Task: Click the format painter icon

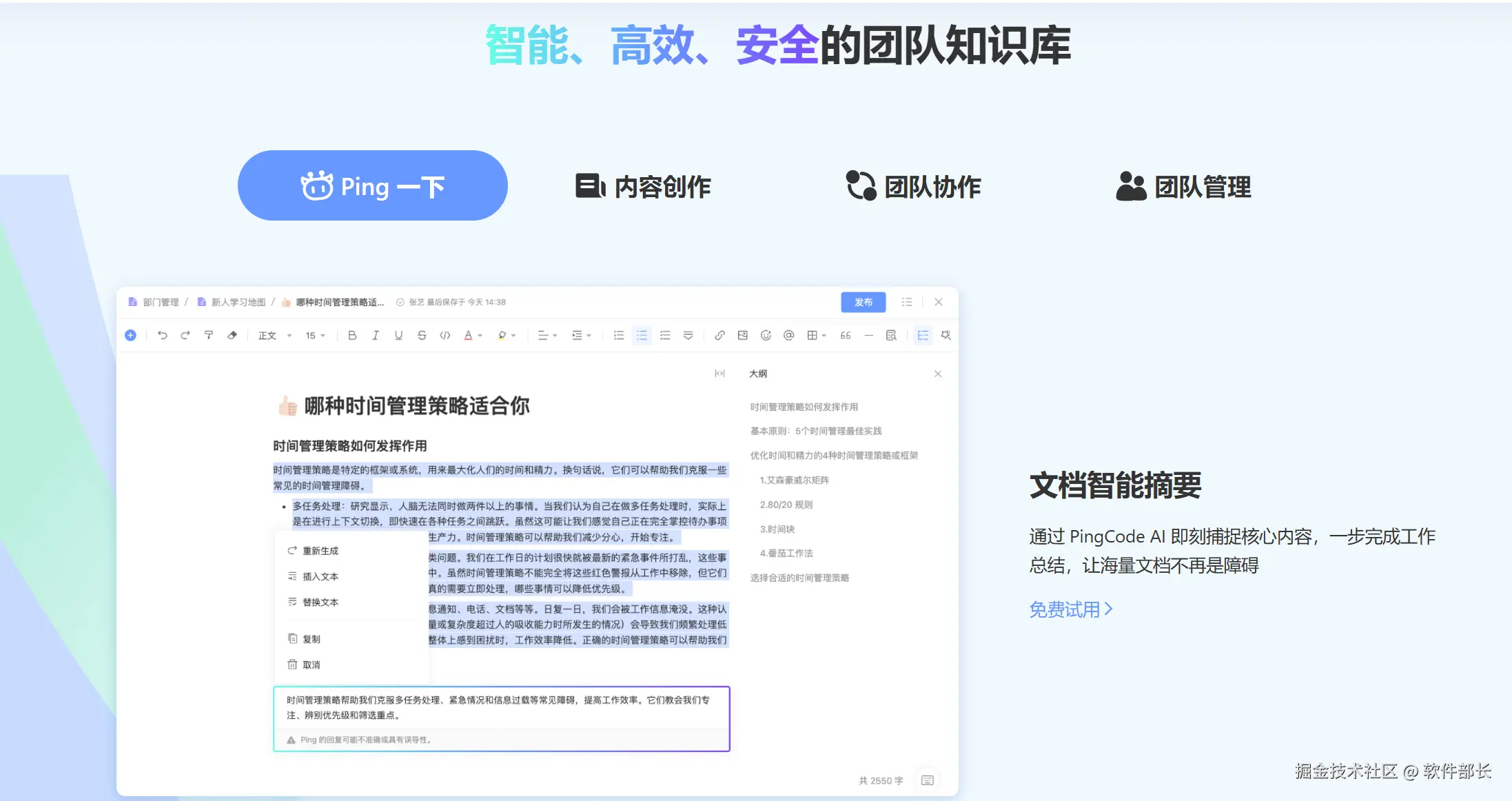Action: [x=209, y=335]
